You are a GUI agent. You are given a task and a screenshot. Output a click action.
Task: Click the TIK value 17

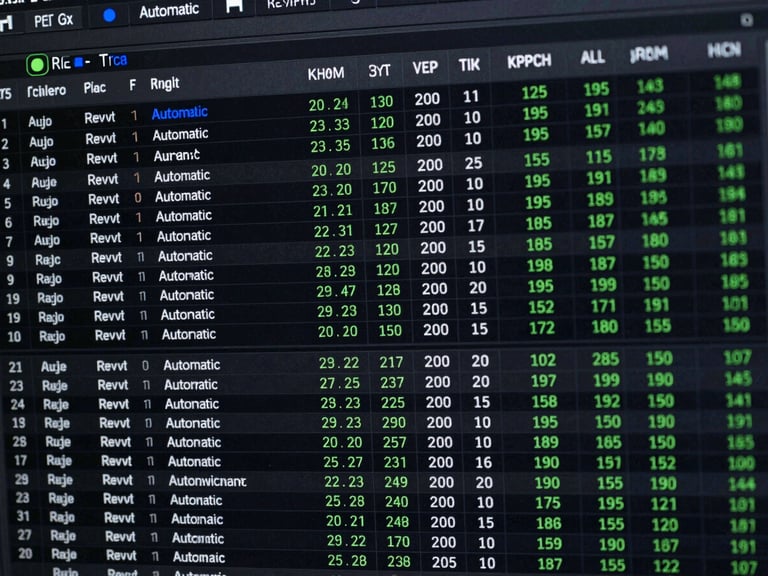(x=476, y=226)
